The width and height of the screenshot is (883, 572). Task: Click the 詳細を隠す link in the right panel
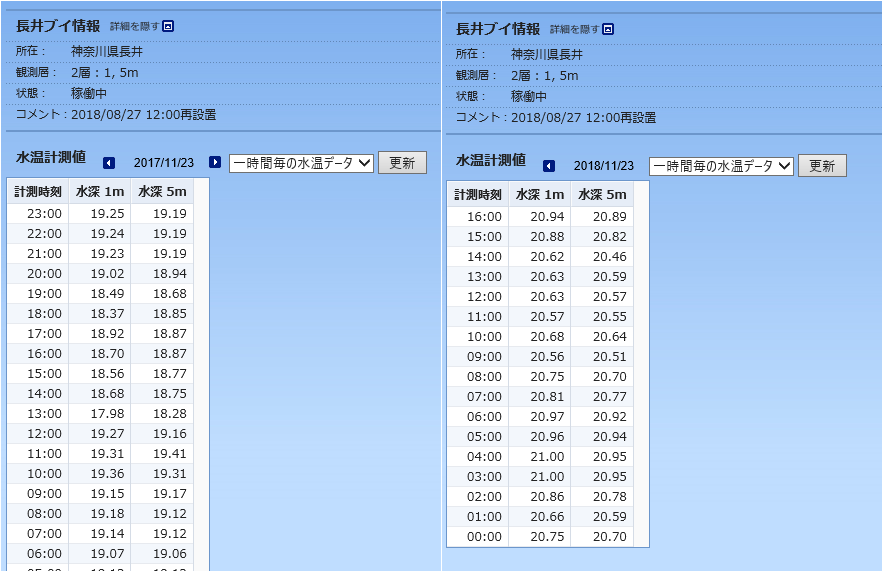tap(574, 29)
